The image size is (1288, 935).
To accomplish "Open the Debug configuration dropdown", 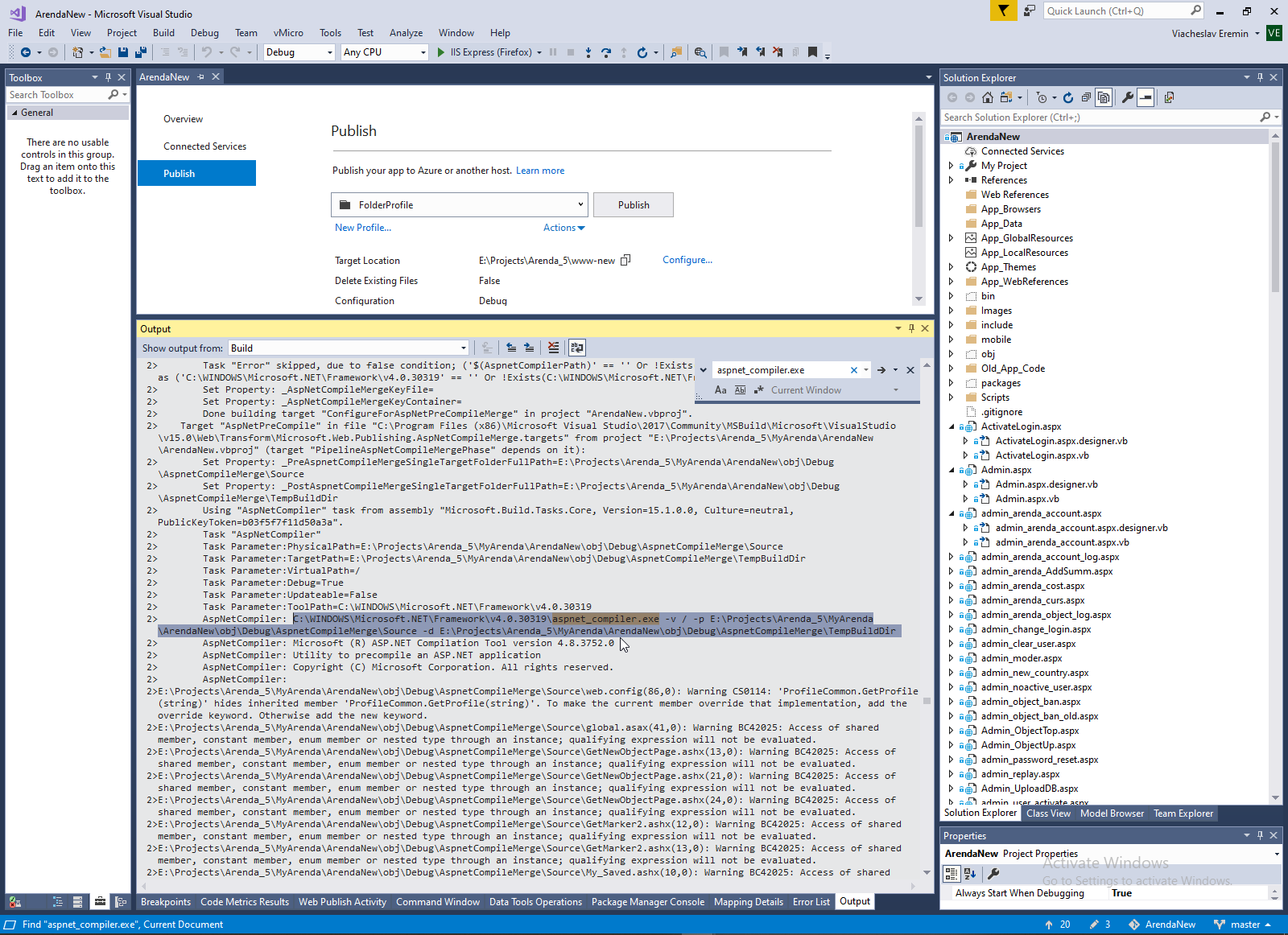I will point(299,52).
